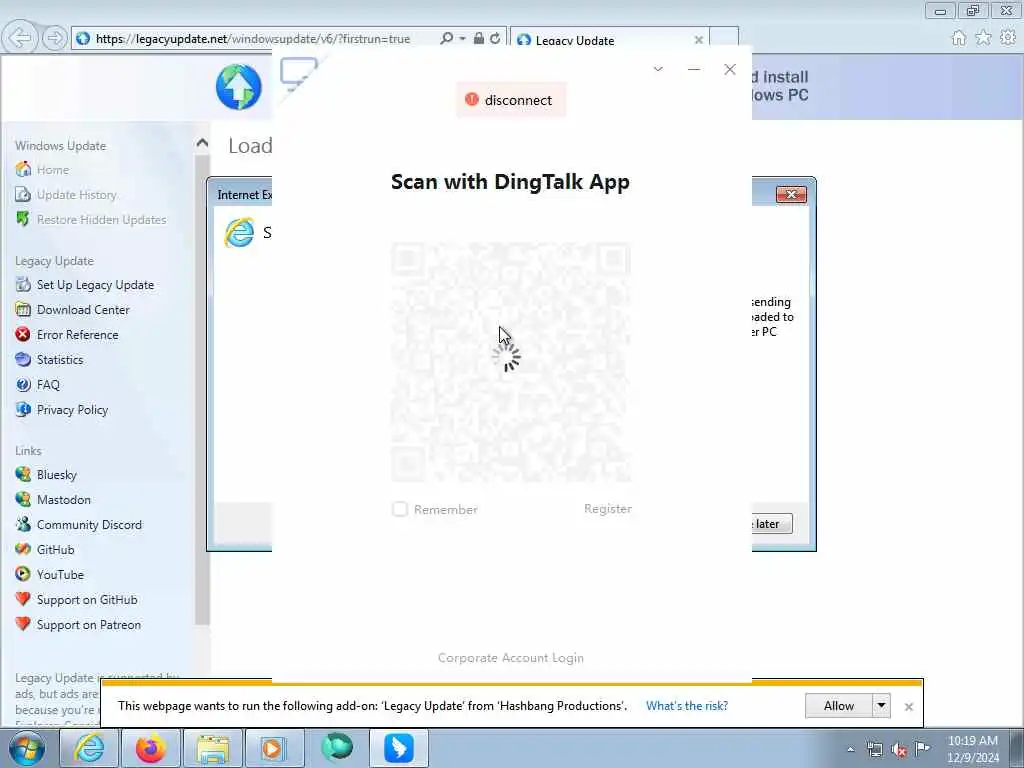Focus the legacyupdate.net address bar

pos(253,39)
